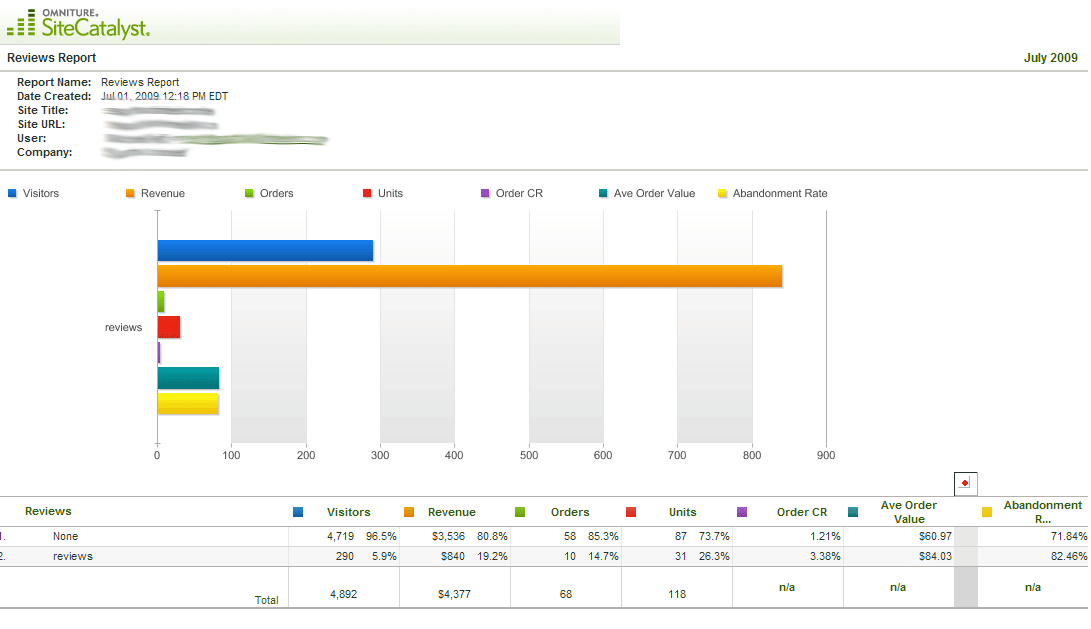Viewport: 1091px width, 629px height.
Task: Sort the table by the Reviews column header
Action: (x=48, y=511)
